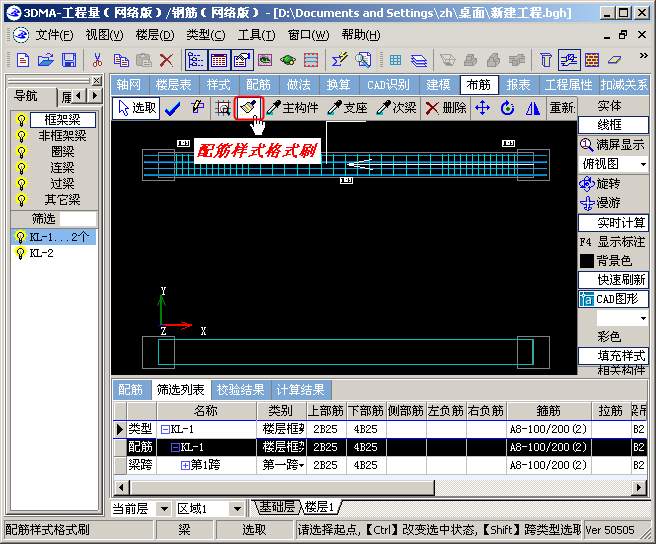This screenshot has height=544, width=656.
Task: Click the Paste clipboard icon
Action: click(x=144, y=60)
